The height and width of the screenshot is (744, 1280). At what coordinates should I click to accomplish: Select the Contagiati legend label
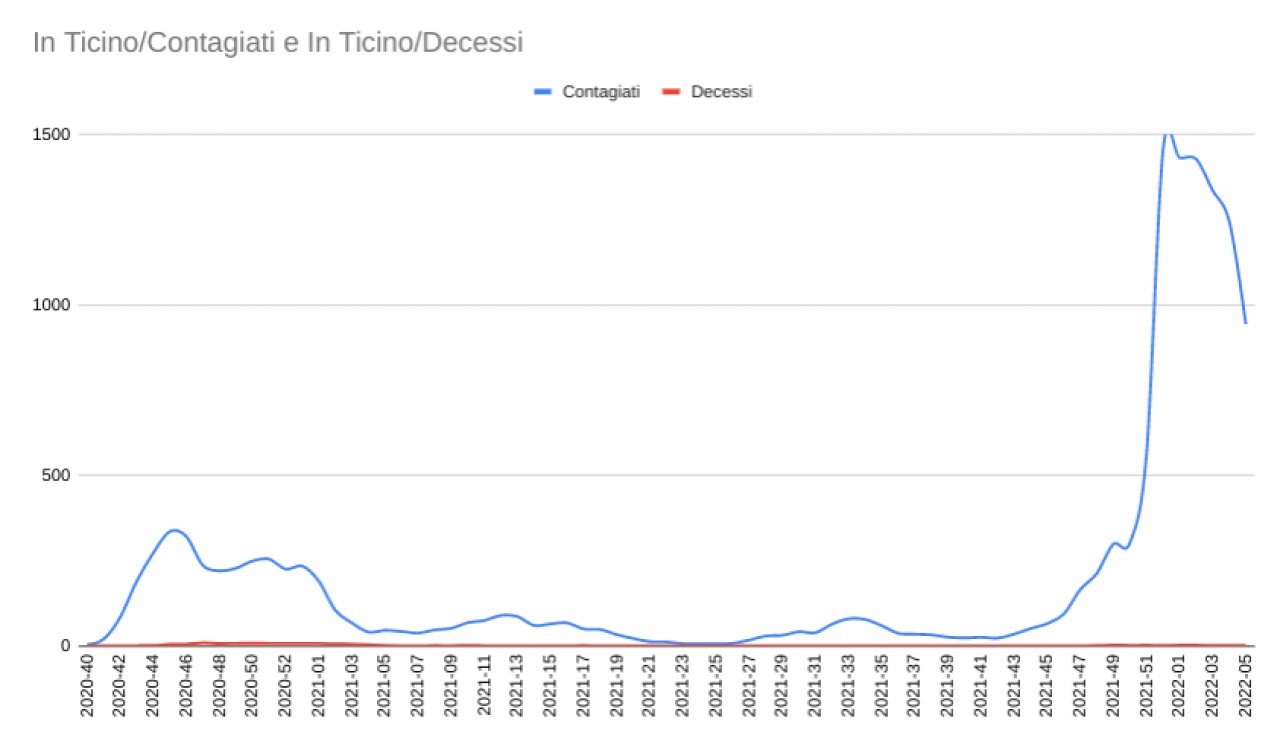tap(601, 92)
